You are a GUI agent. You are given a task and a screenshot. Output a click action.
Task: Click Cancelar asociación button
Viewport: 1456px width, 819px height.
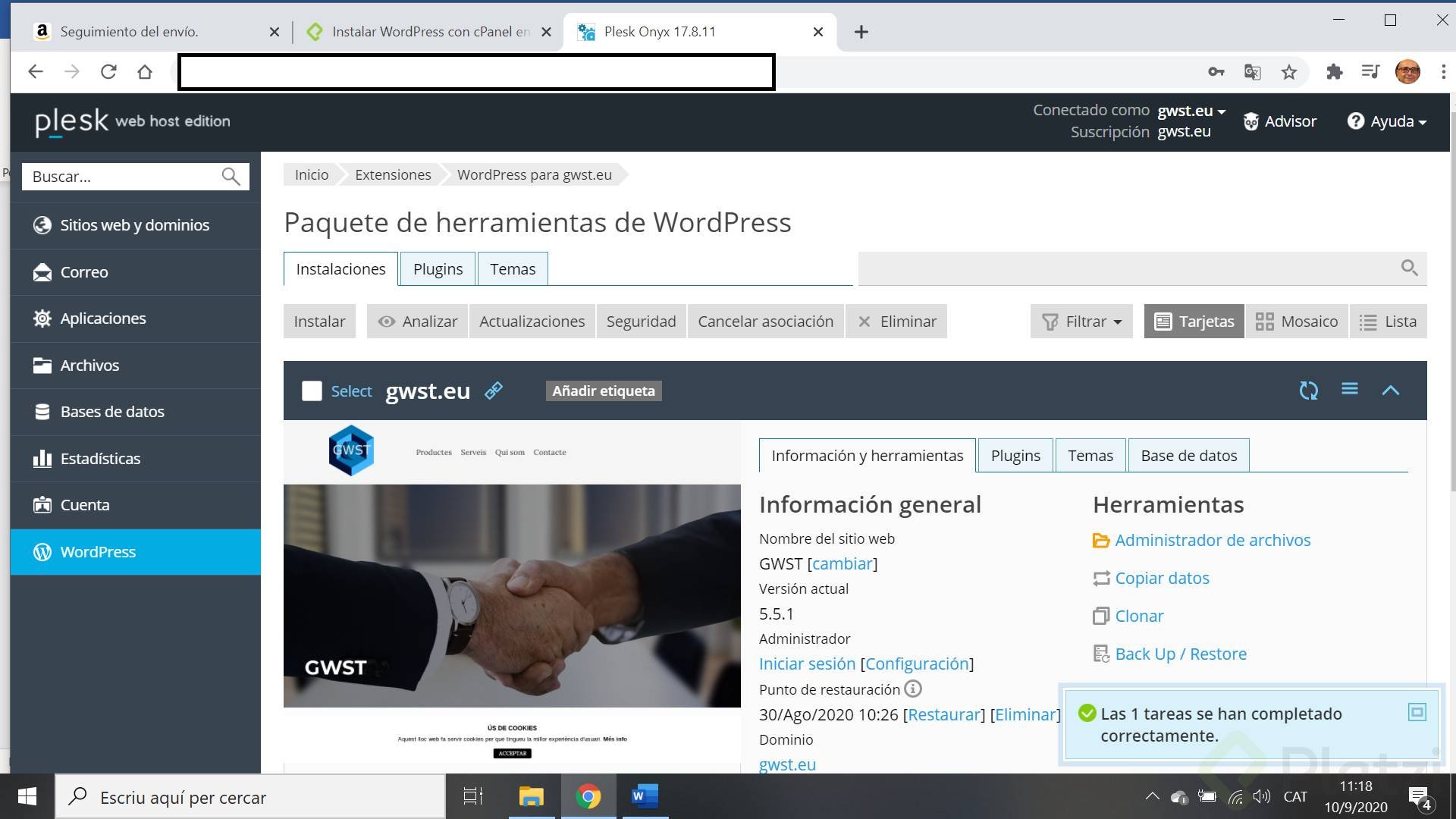coord(765,322)
